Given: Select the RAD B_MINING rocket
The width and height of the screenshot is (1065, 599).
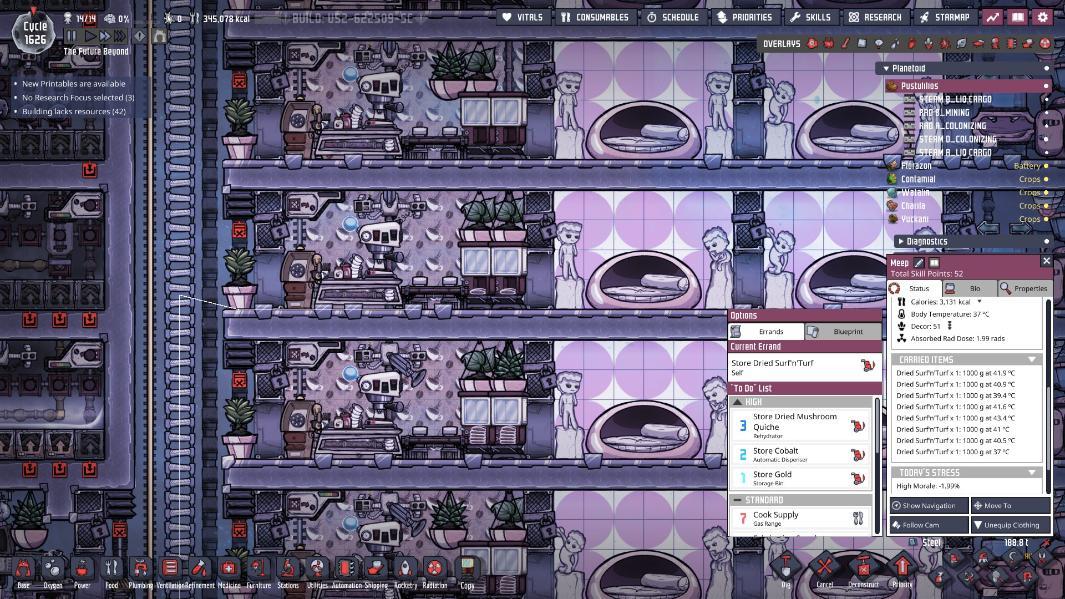Looking at the screenshot, I should tap(944, 112).
